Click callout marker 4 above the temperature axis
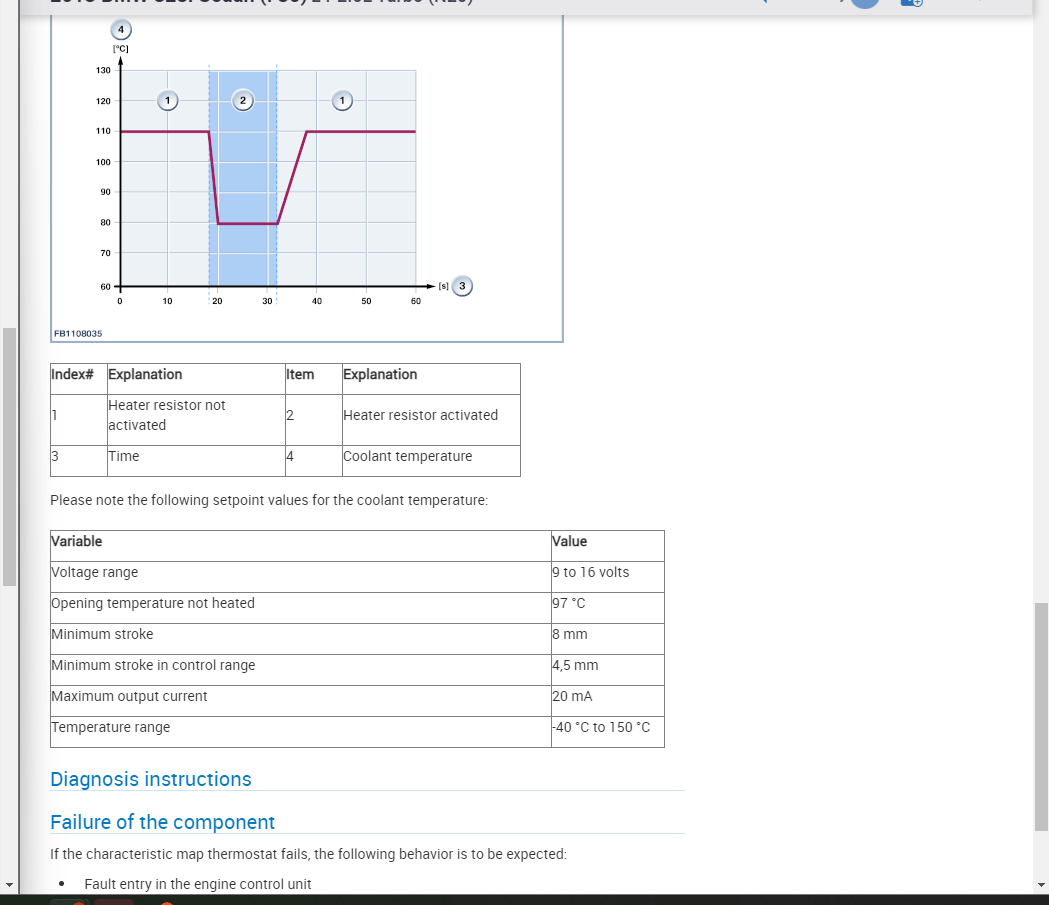1049x905 pixels. 121,29
